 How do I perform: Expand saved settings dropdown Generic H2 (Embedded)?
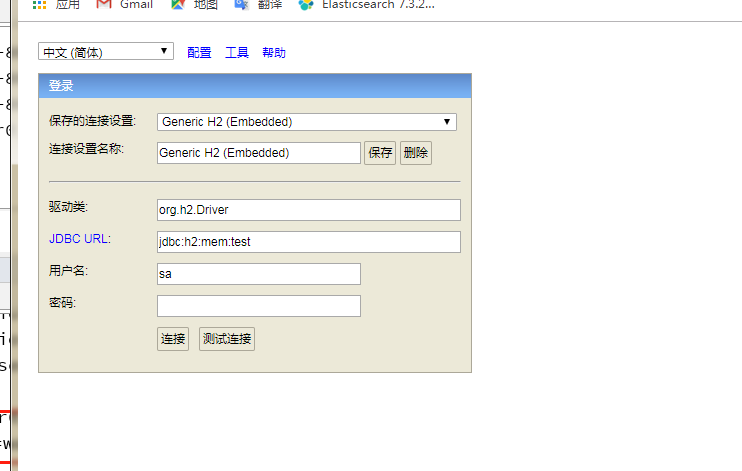pos(307,122)
